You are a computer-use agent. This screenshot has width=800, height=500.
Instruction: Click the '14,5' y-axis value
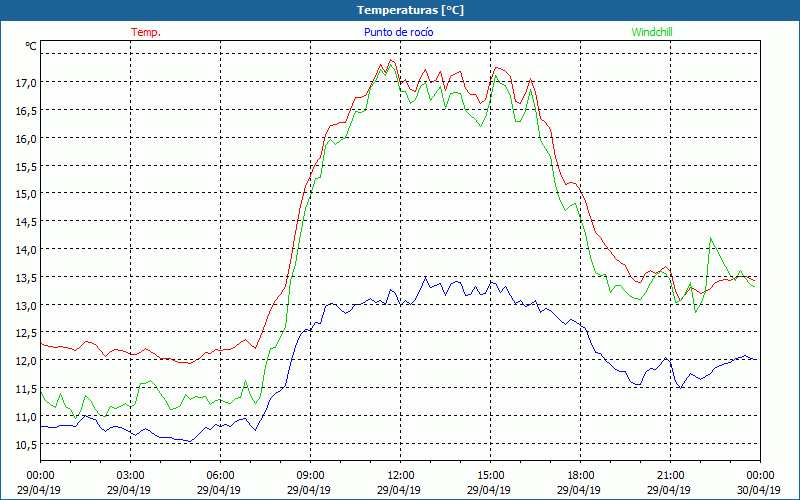[x=26, y=221]
